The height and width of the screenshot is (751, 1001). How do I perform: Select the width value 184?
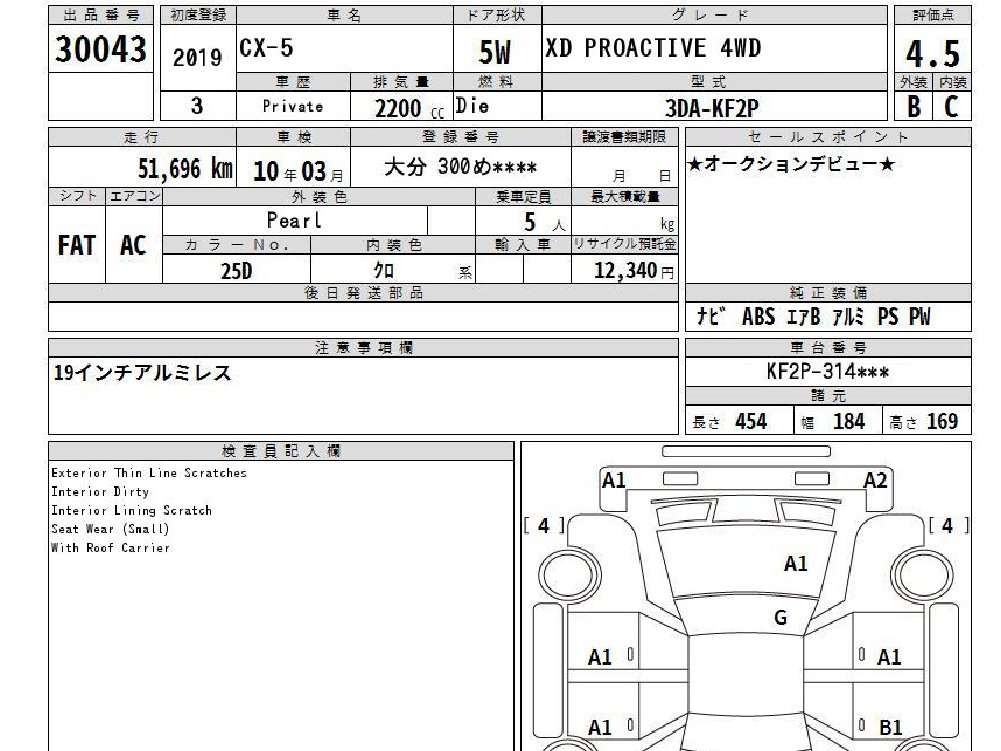point(849,421)
